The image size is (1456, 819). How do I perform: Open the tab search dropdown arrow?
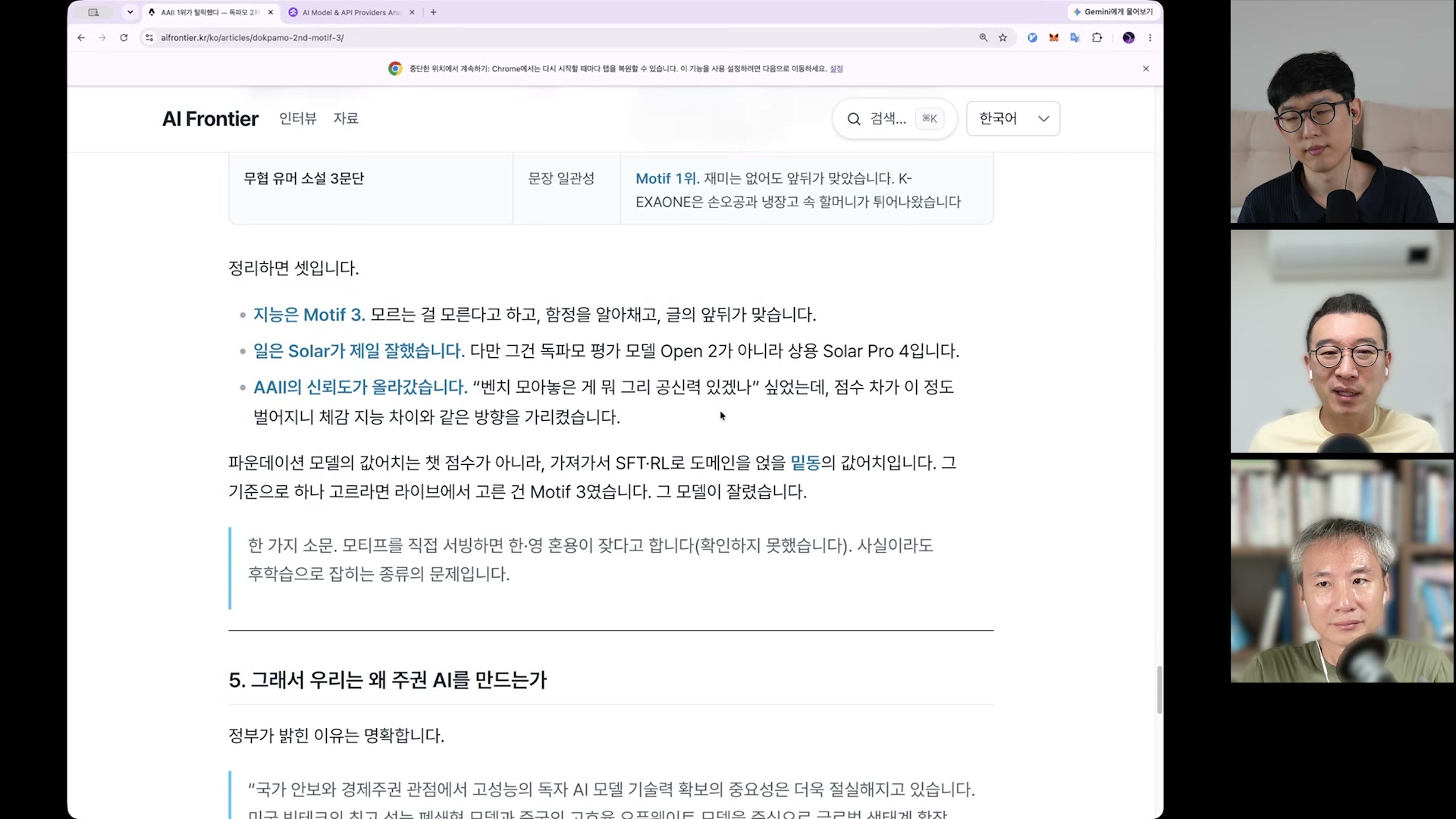130,12
